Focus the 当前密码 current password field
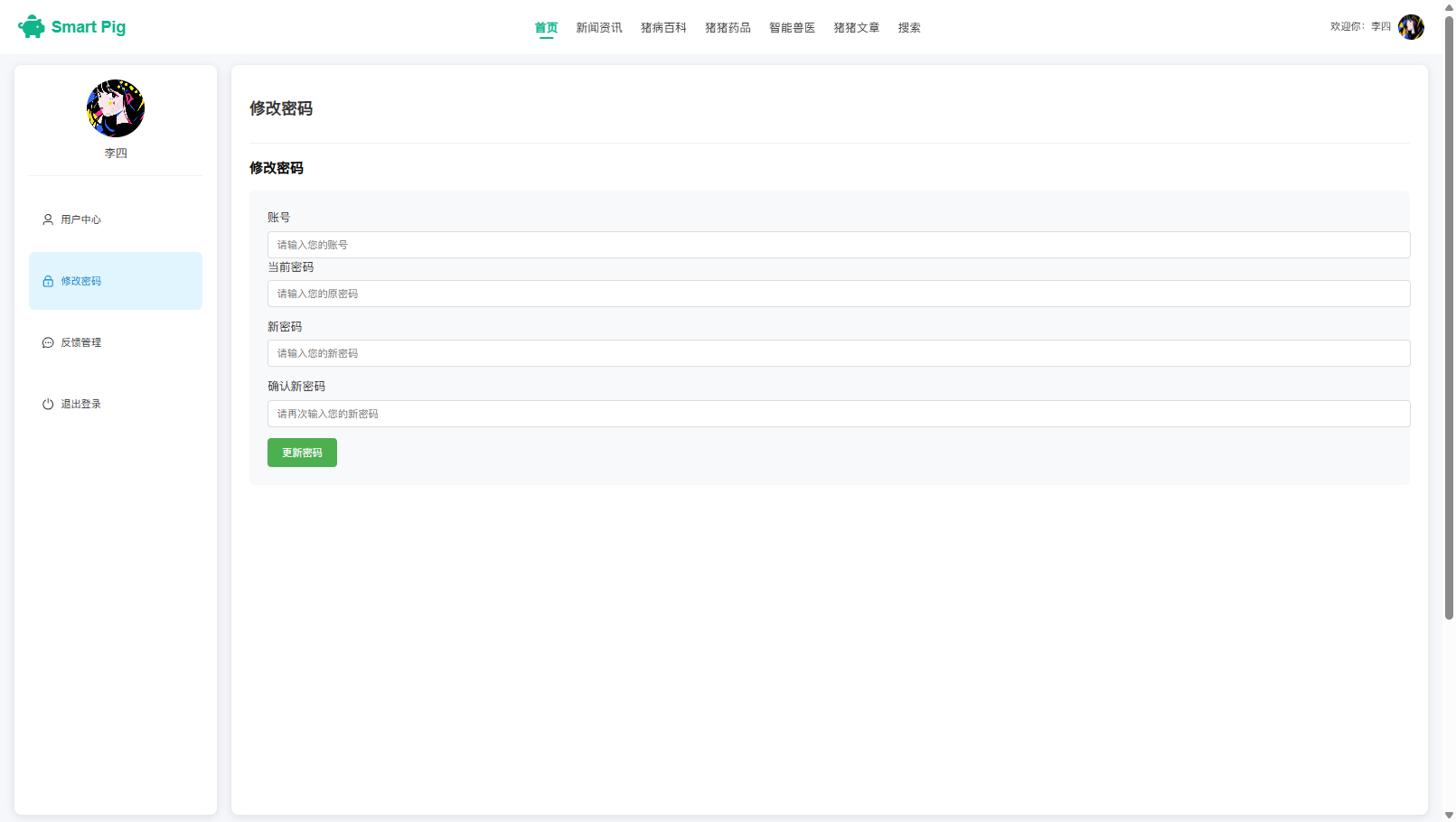Screen dimensions: 1456x822 point(839,294)
